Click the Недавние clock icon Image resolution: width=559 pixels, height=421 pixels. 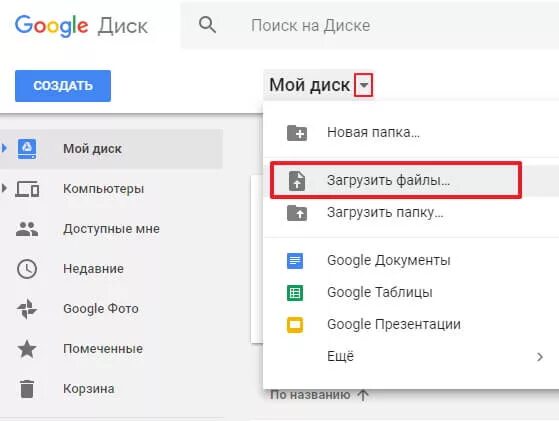(x=27, y=269)
